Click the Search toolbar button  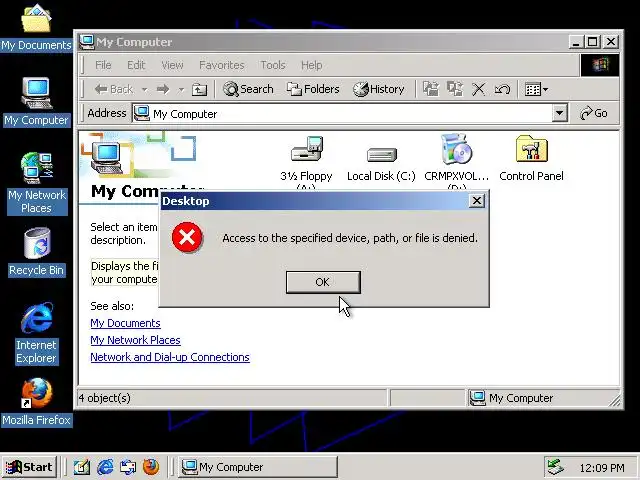pyautogui.click(x=248, y=89)
